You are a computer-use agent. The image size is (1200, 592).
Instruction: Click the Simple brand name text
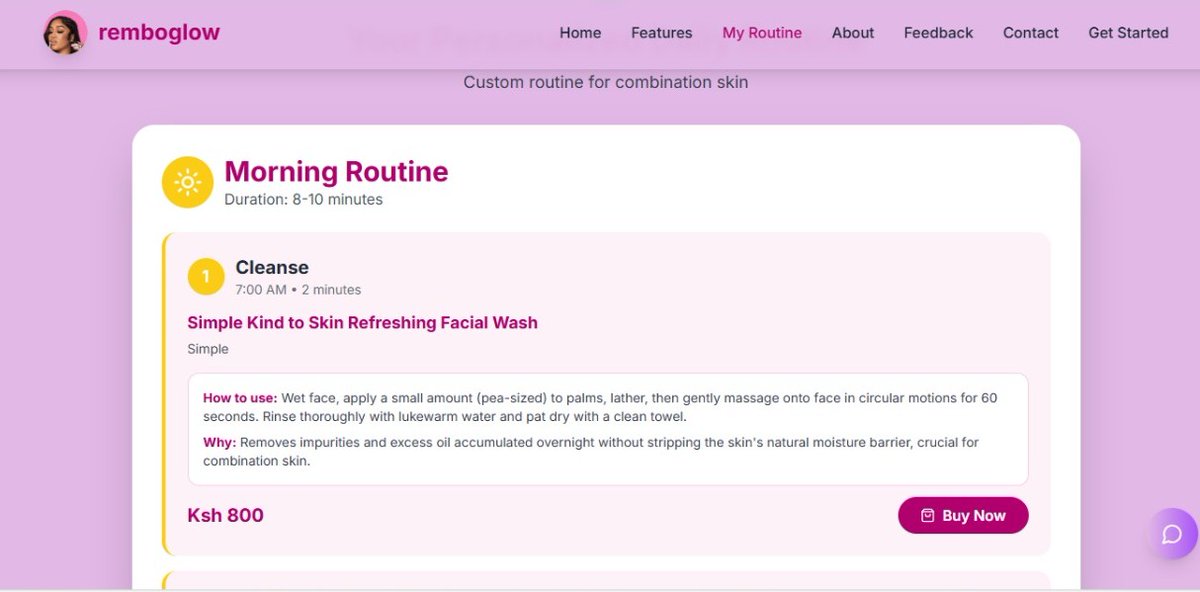click(x=208, y=349)
